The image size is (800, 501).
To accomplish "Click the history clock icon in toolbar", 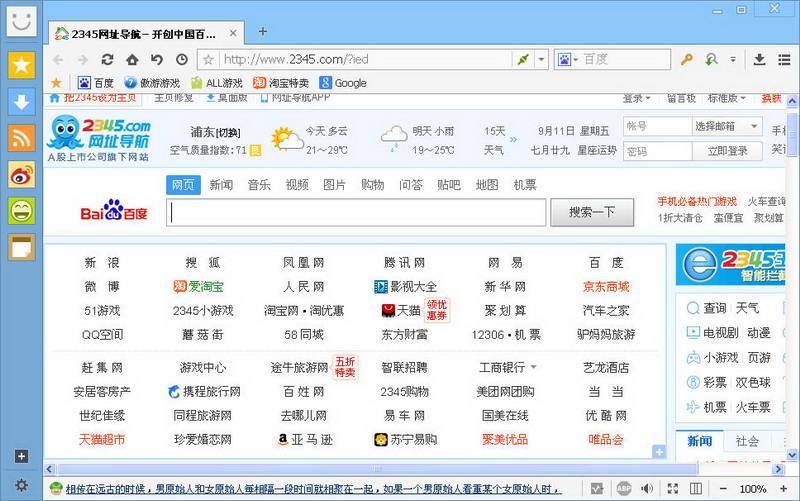I will pyautogui.click(x=181, y=59).
